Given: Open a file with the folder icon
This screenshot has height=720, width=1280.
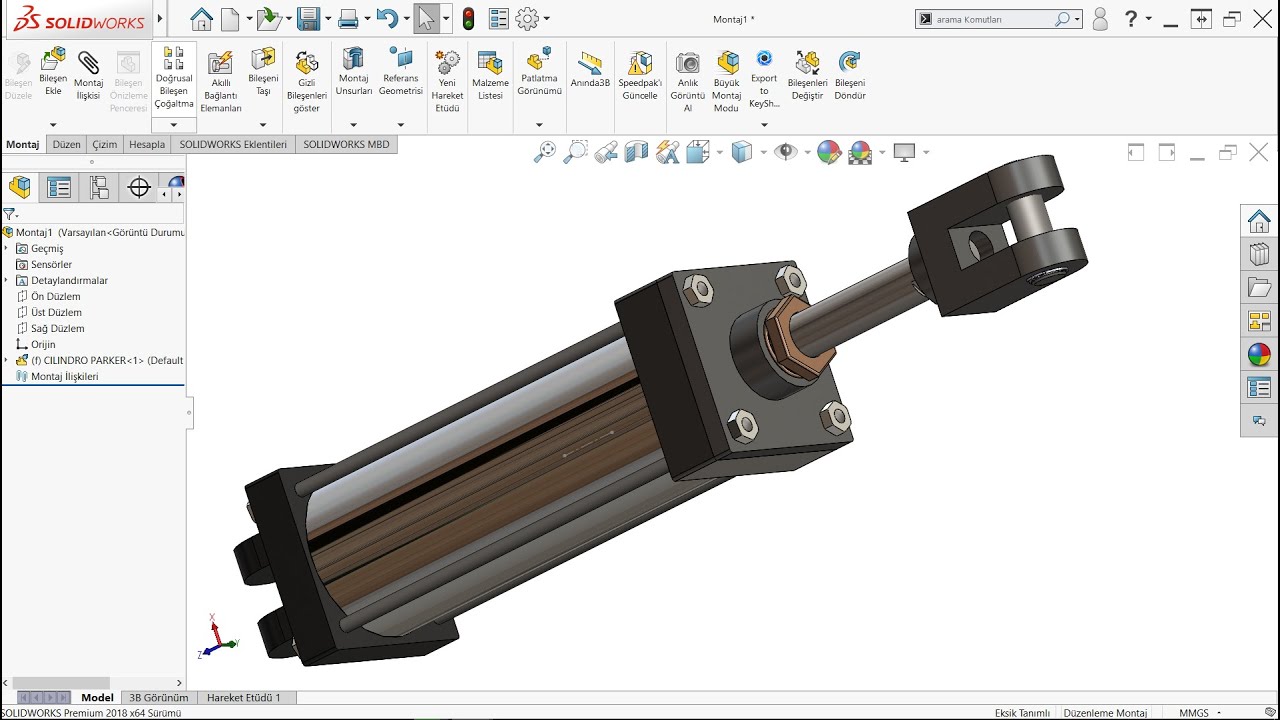Looking at the screenshot, I should [x=267, y=18].
